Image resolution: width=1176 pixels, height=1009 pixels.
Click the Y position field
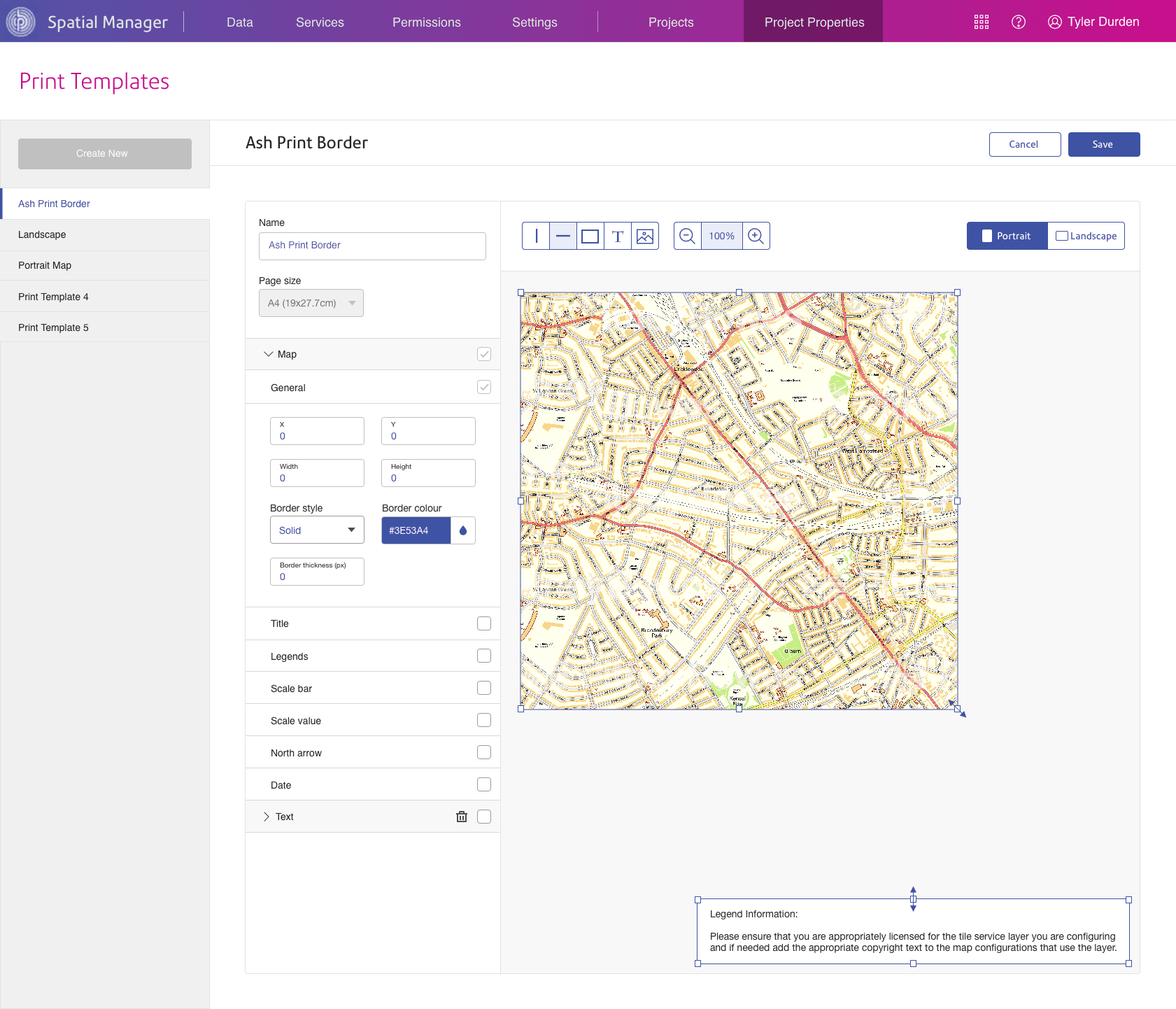(x=428, y=431)
